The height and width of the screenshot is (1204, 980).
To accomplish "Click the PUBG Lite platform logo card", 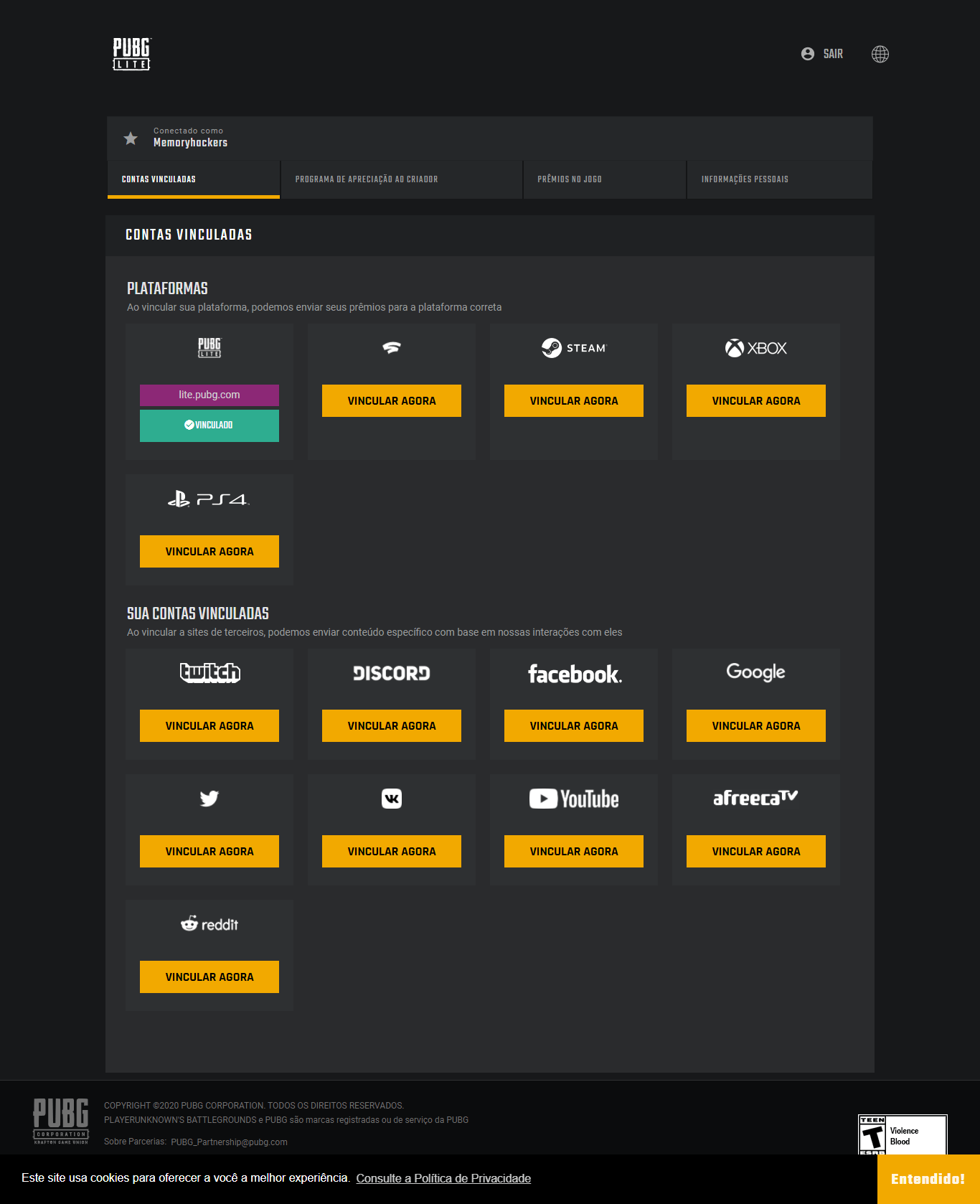I will 209,347.
